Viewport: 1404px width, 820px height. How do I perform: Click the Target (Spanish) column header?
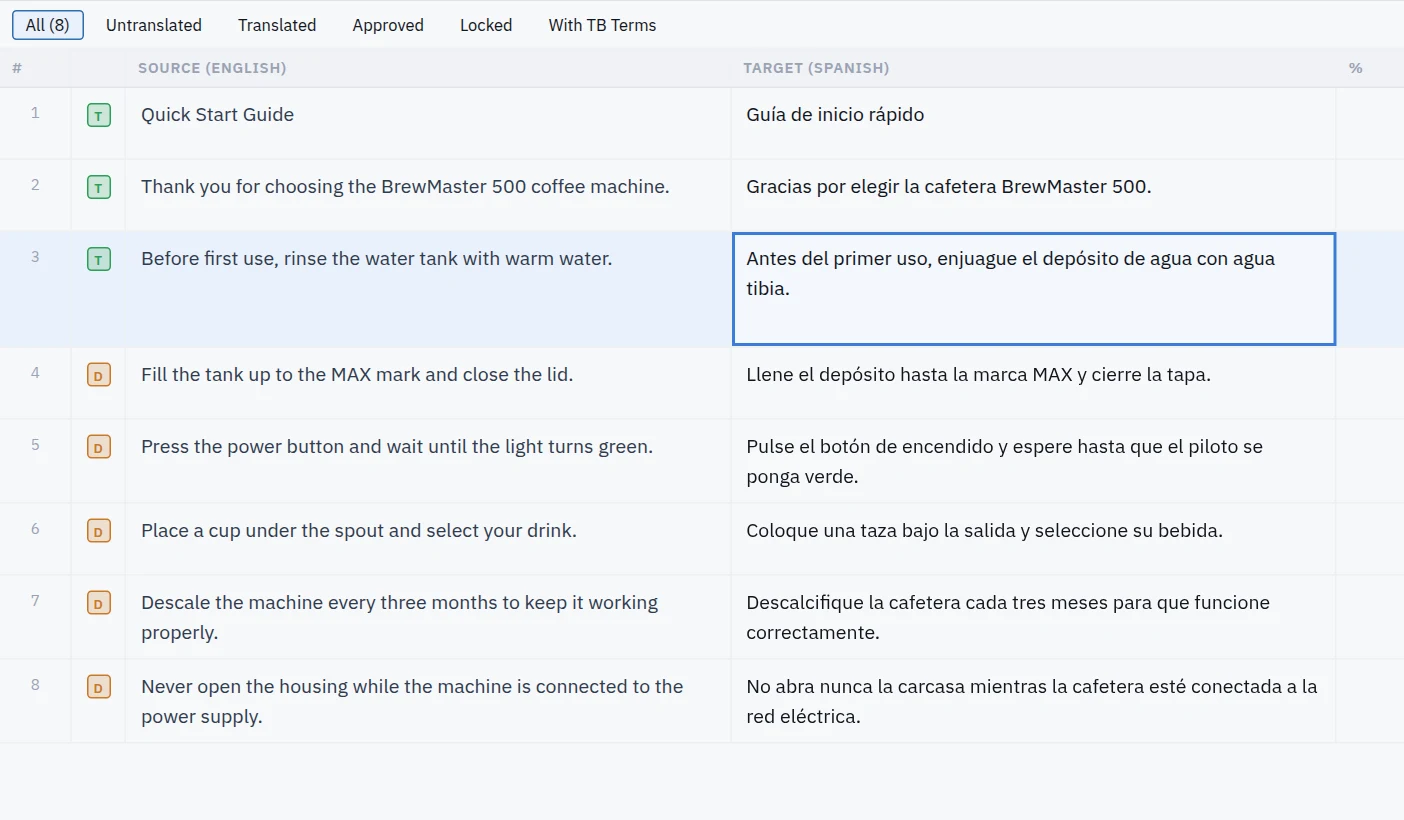click(x=816, y=68)
